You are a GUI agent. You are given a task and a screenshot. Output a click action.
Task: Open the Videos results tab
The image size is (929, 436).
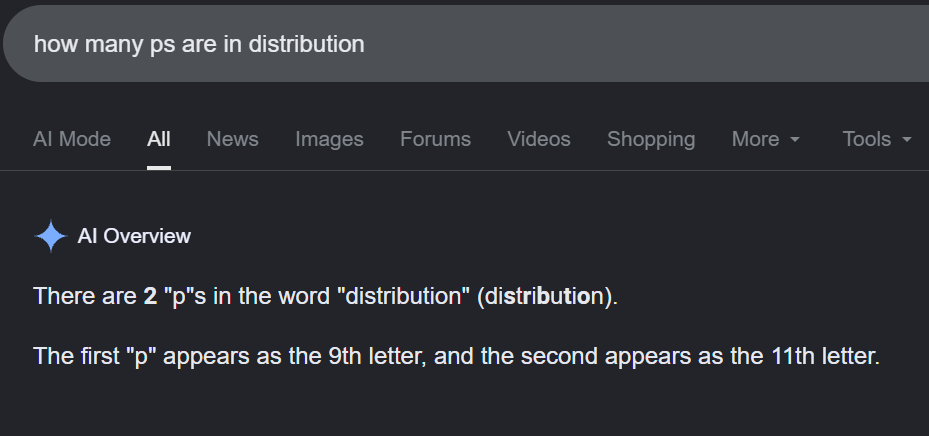click(539, 139)
